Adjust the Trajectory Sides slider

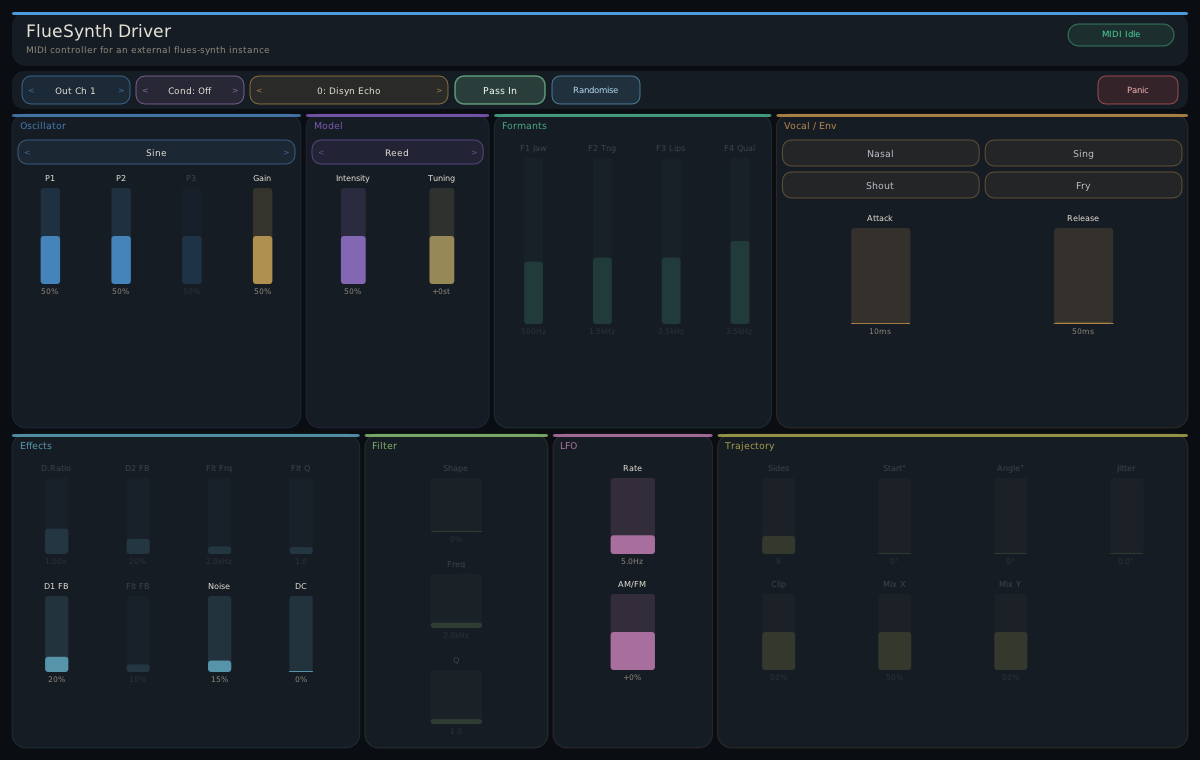tap(779, 516)
